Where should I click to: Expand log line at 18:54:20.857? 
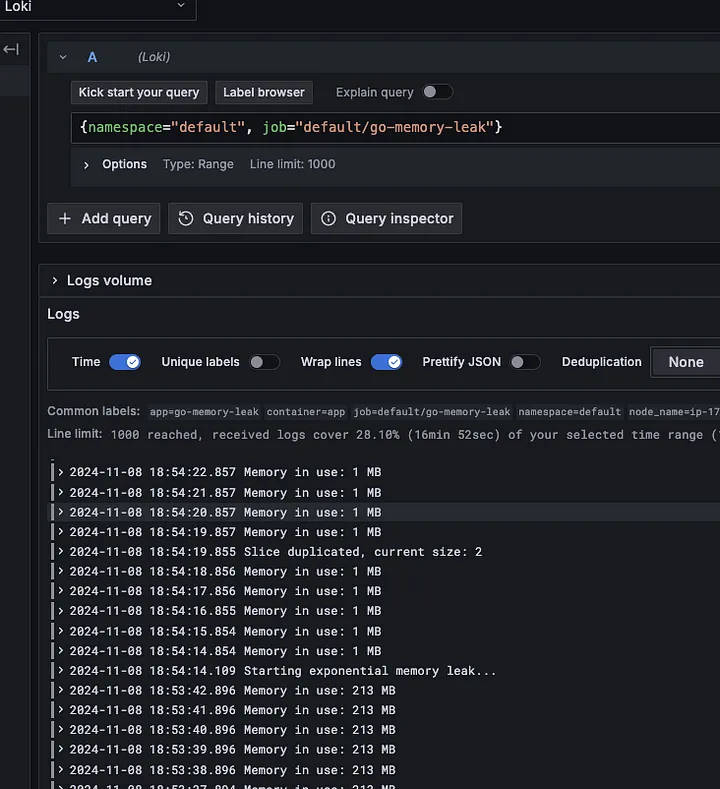(x=61, y=512)
